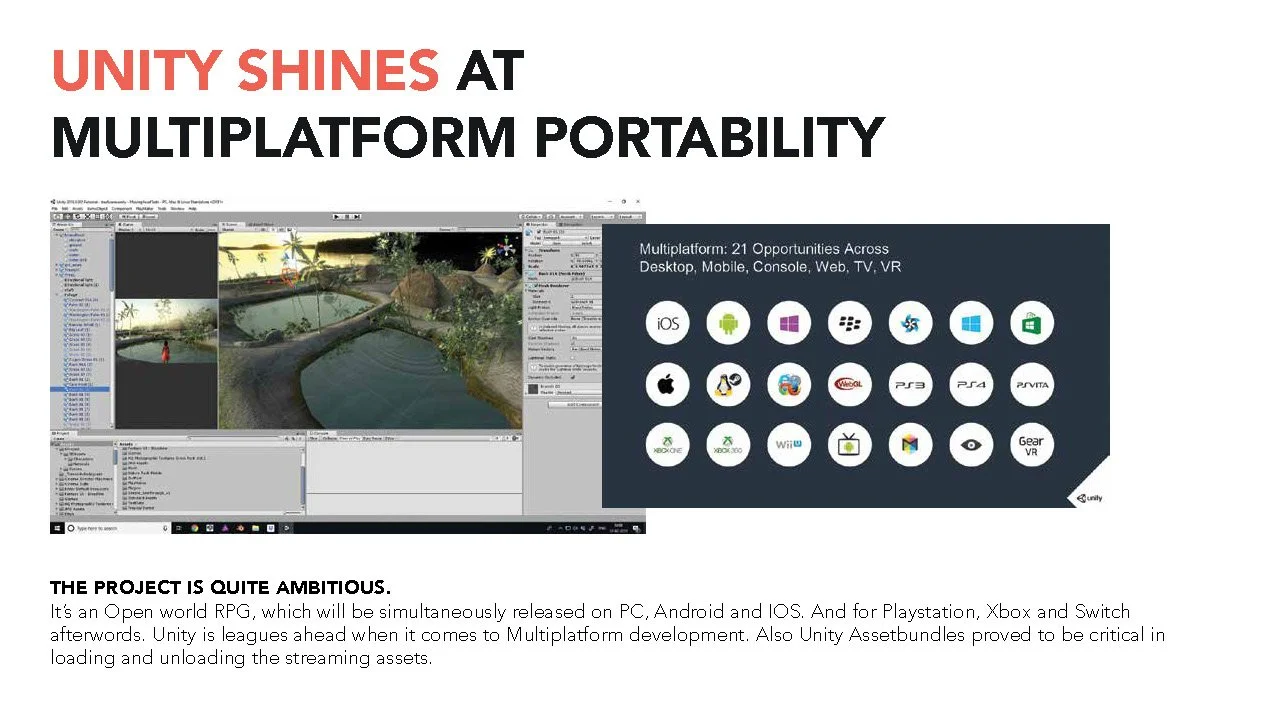Click the Wii U platform icon
The image size is (1280, 720).
(789, 445)
